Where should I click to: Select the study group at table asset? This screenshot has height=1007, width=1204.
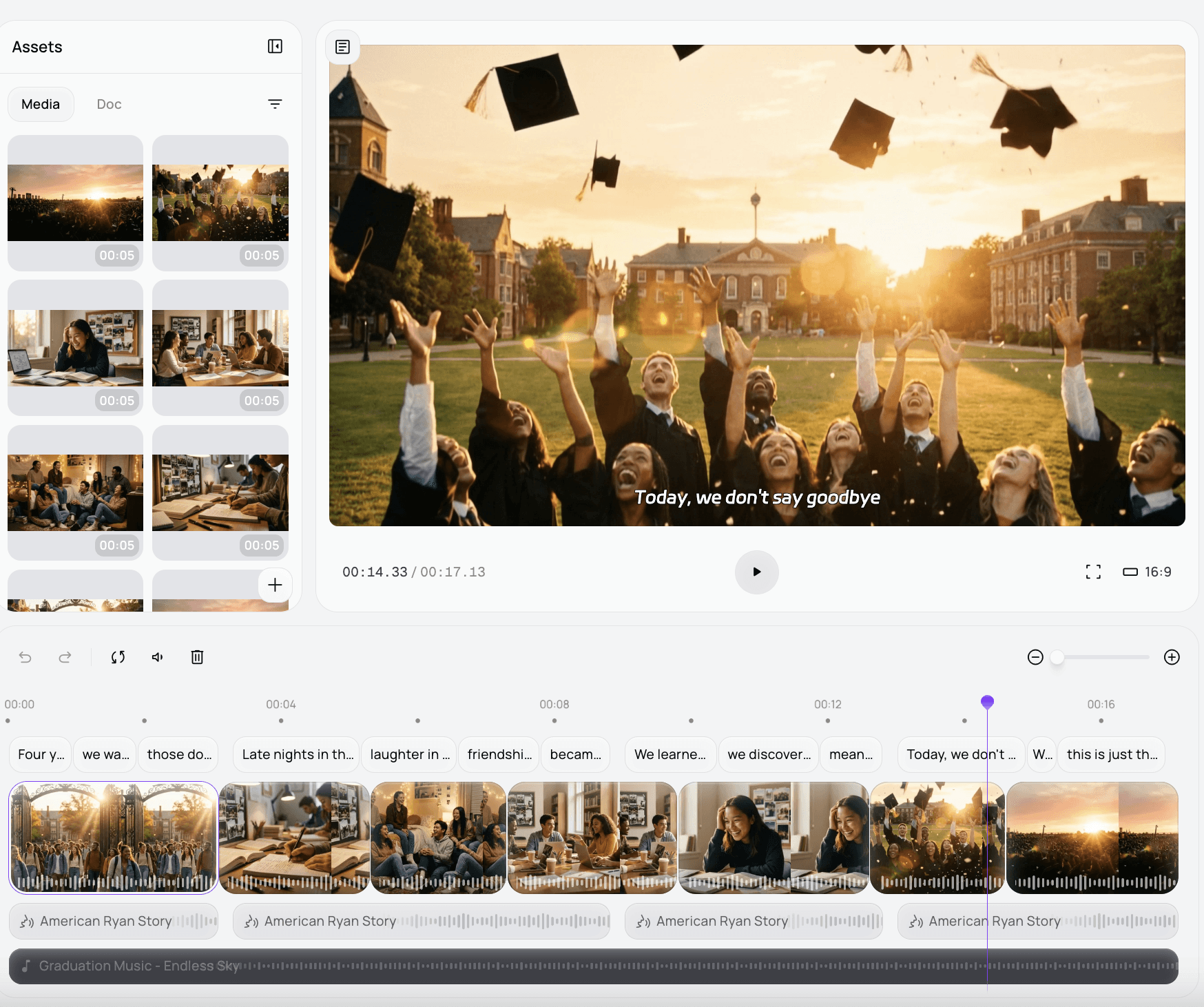[220, 348]
